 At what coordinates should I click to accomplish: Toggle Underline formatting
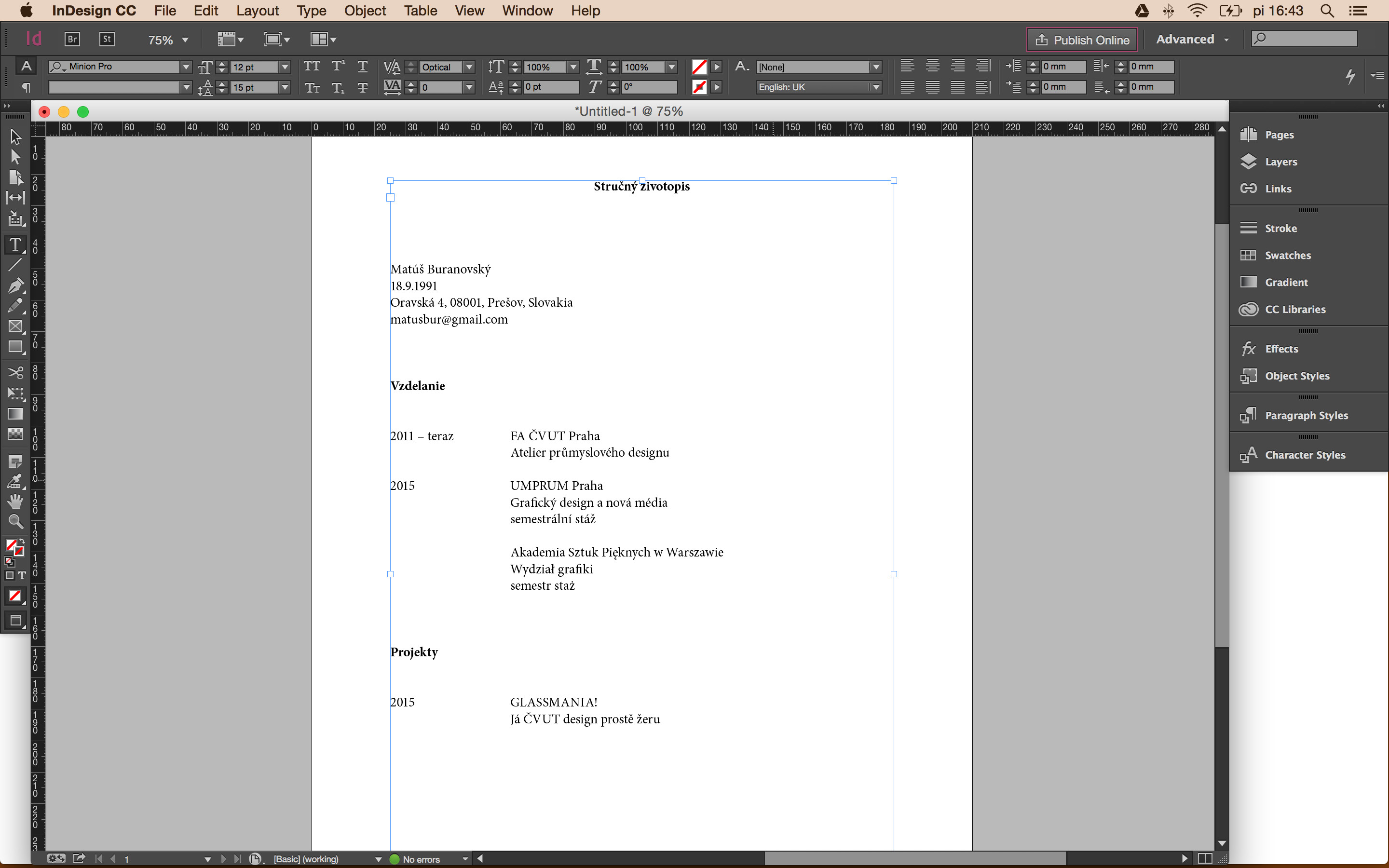tap(363, 67)
